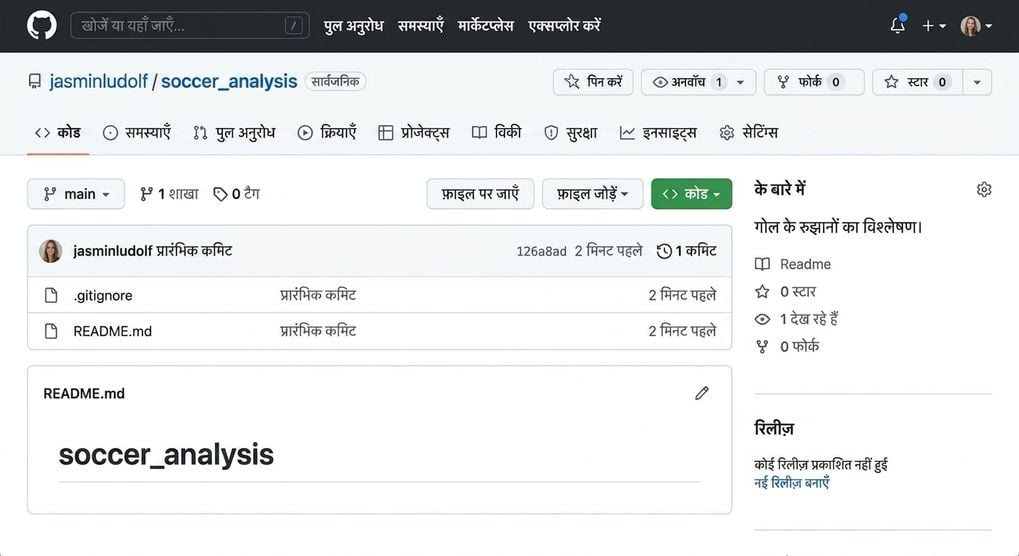Expand the green Code dropdown button
Screen dimensions: 1019x556
pyautogui.click(x=691, y=194)
